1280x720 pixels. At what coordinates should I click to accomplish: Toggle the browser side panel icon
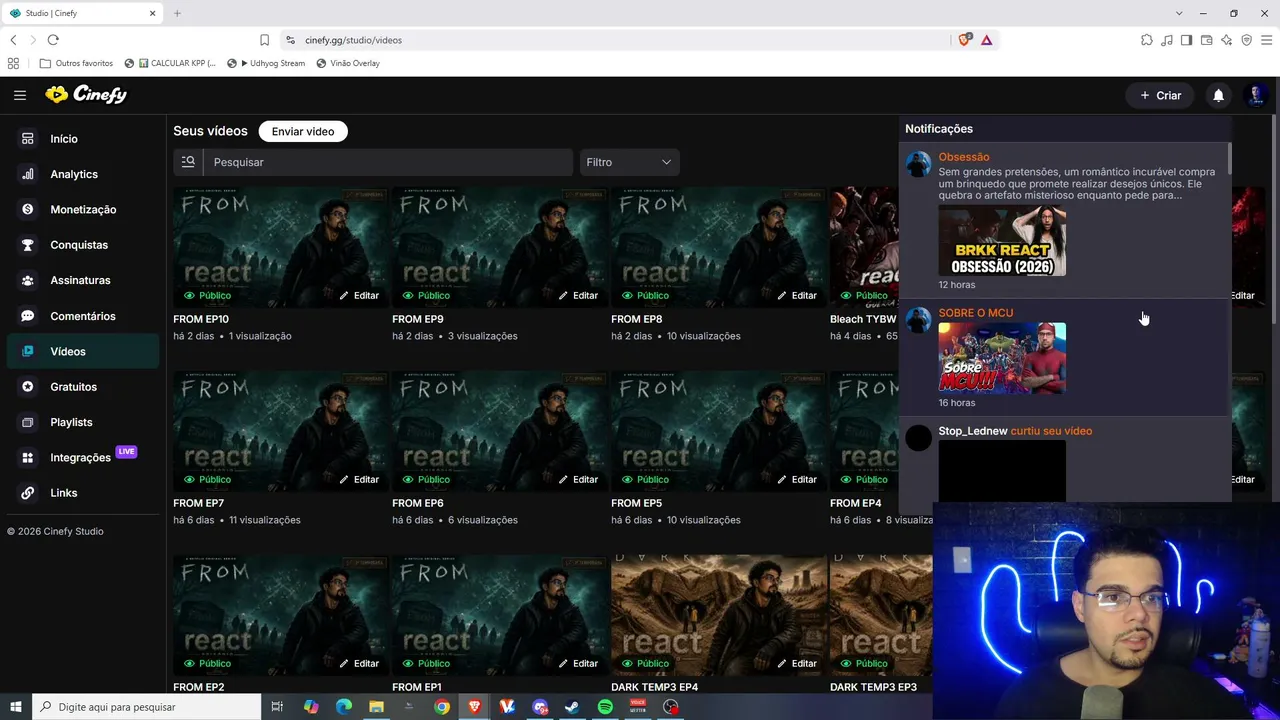[x=1186, y=40]
